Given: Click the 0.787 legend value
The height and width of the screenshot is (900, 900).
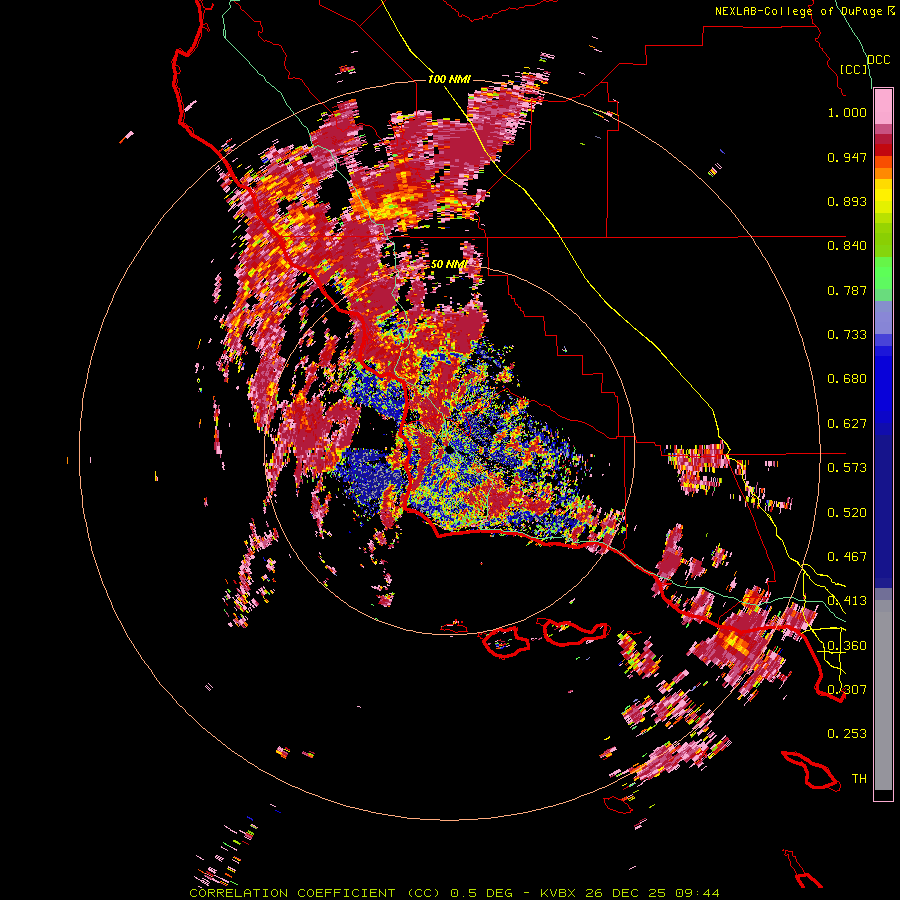Looking at the screenshot, I should click(847, 290).
